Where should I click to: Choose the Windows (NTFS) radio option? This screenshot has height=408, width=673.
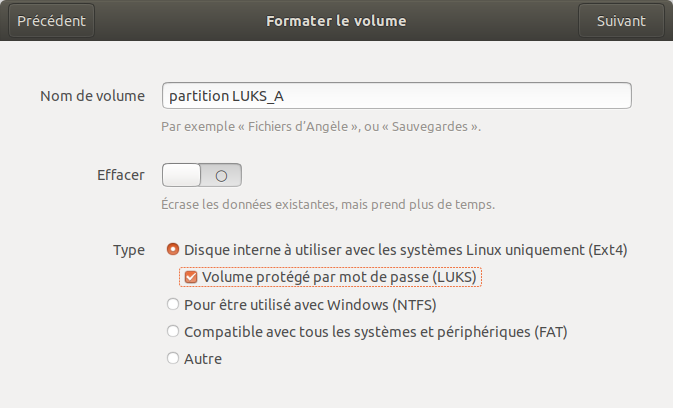(x=173, y=304)
